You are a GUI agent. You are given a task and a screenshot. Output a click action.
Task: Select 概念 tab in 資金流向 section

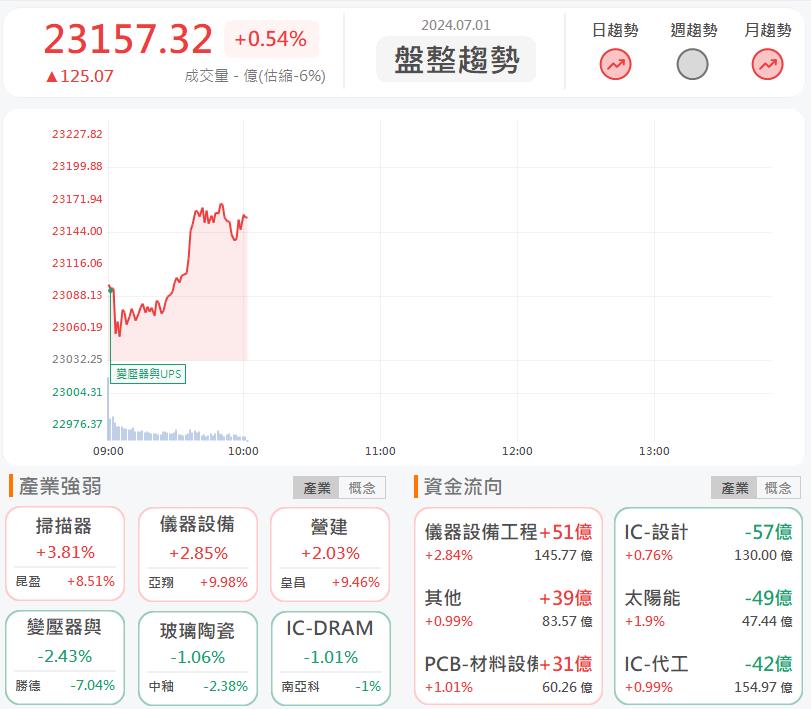[778, 488]
